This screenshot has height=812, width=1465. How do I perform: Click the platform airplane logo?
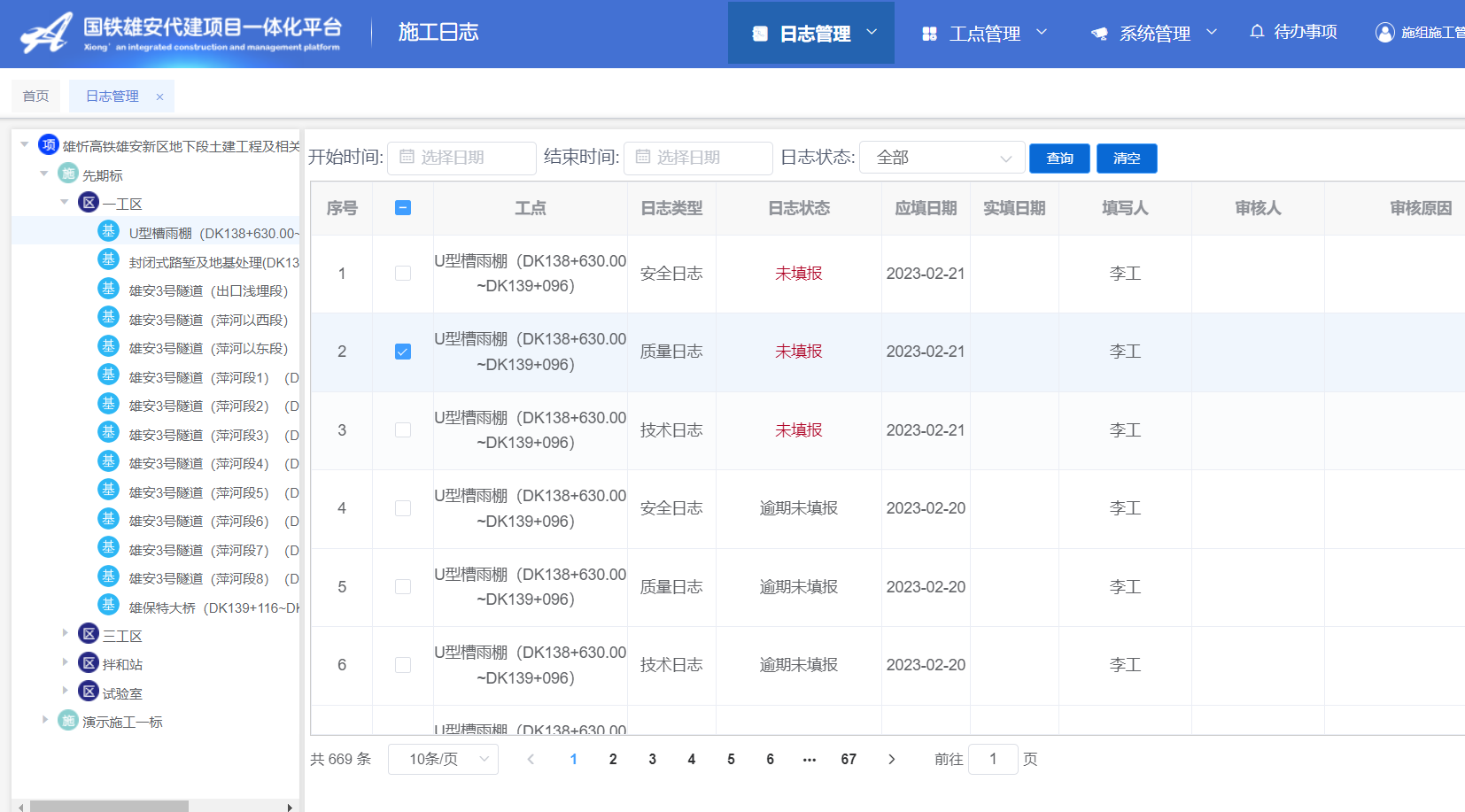click(x=46, y=33)
